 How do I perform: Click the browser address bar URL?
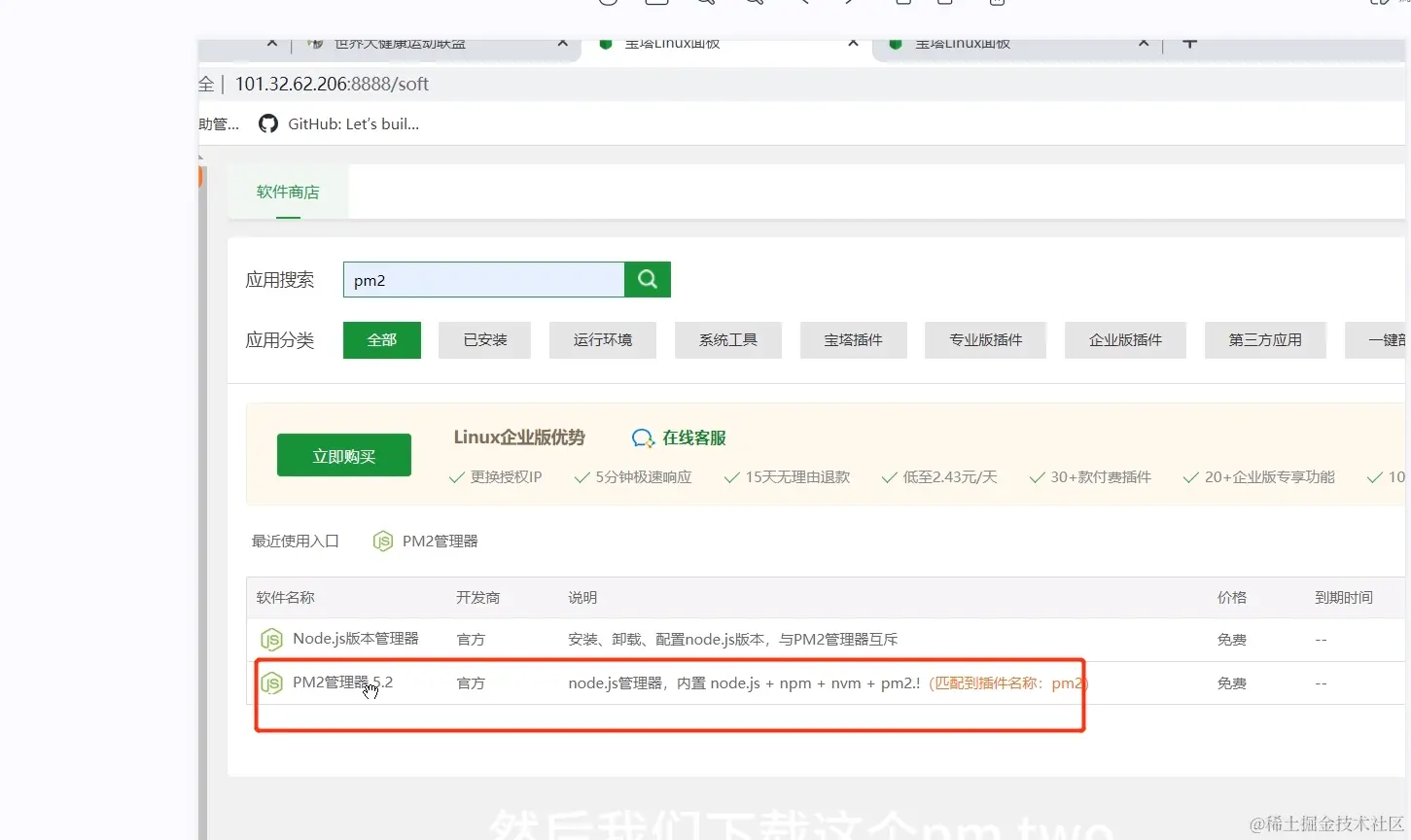tap(332, 85)
